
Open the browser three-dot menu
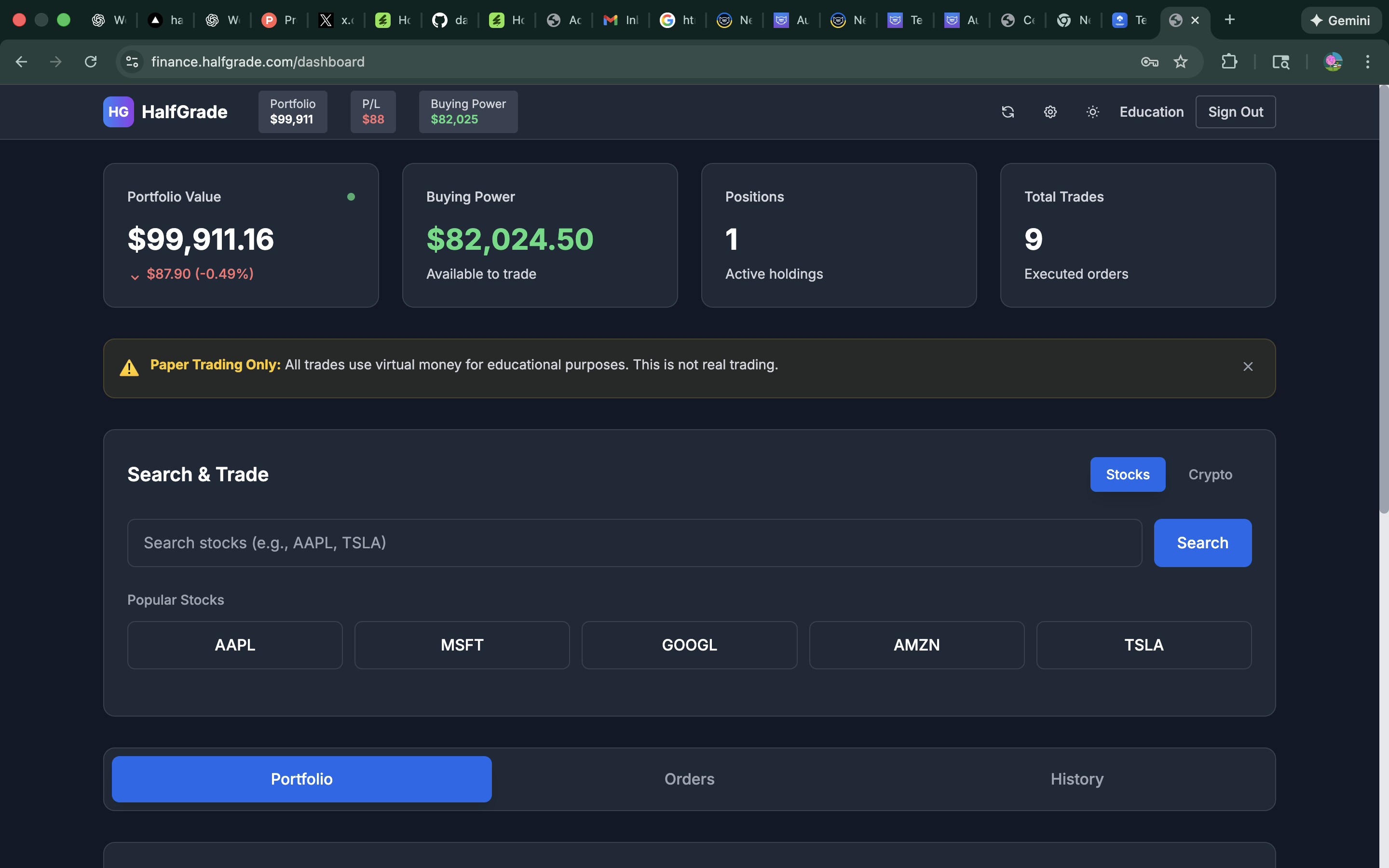pyautogui.click(x=1368, y=61)
